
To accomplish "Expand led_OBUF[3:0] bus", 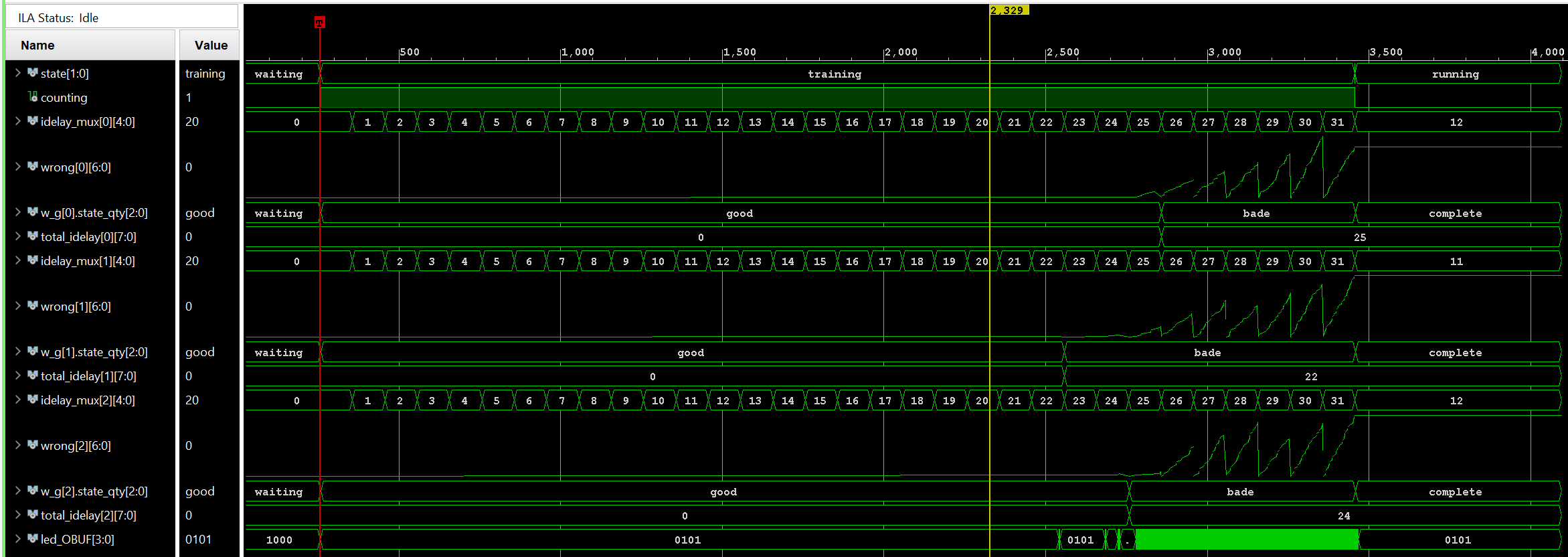I will click(x=18, y=539).
